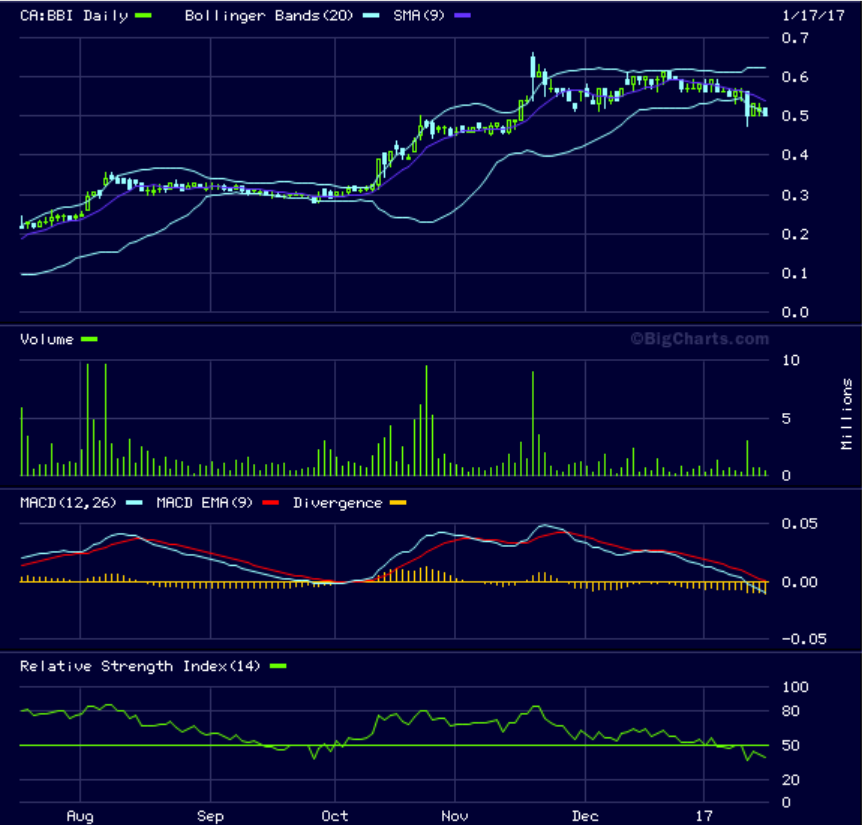This screenshot has height=825, width=862.
Task: Click the 1/17/17 date label
Action: [x=813, y=15]
